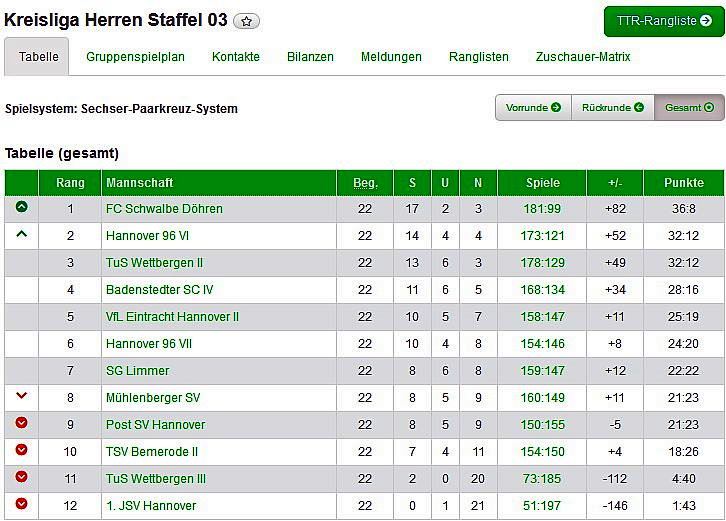The width and height of the screenshot is (726, 521).
Task: Go to the Zuschauer-Matrix tab
Action: pos(583,57)
